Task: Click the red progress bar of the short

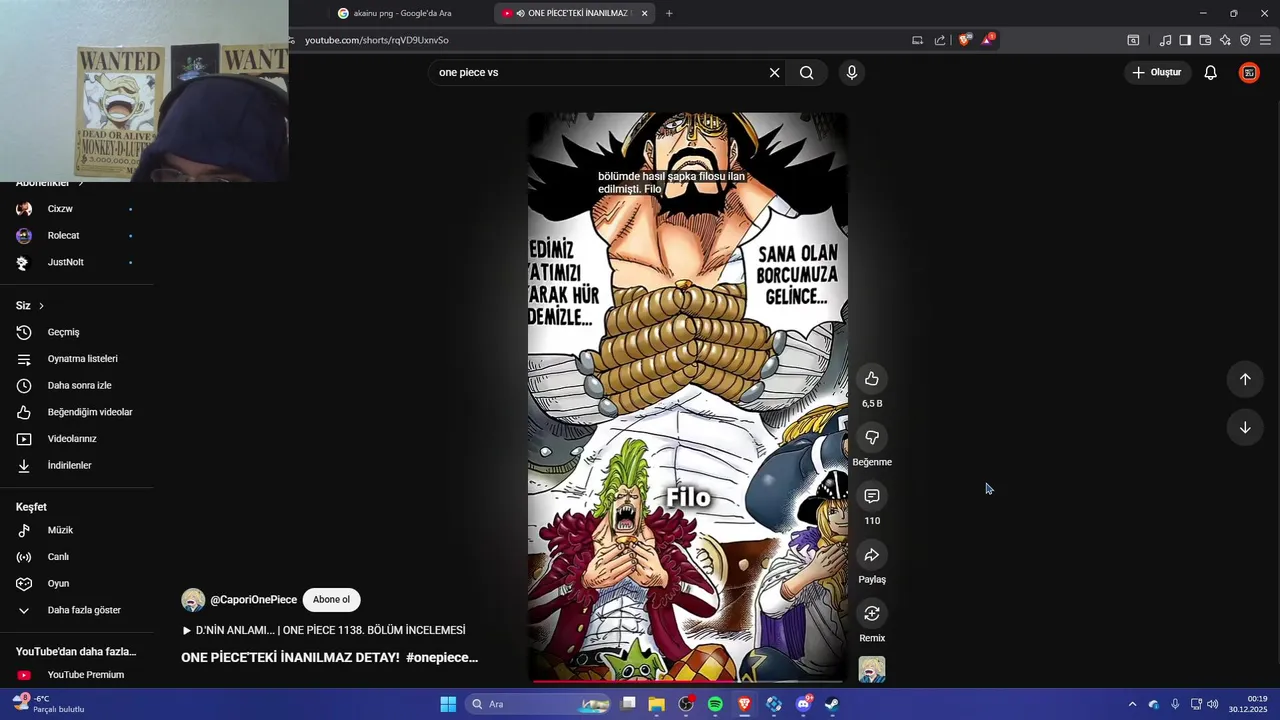Action: click(x=688, y=682)
